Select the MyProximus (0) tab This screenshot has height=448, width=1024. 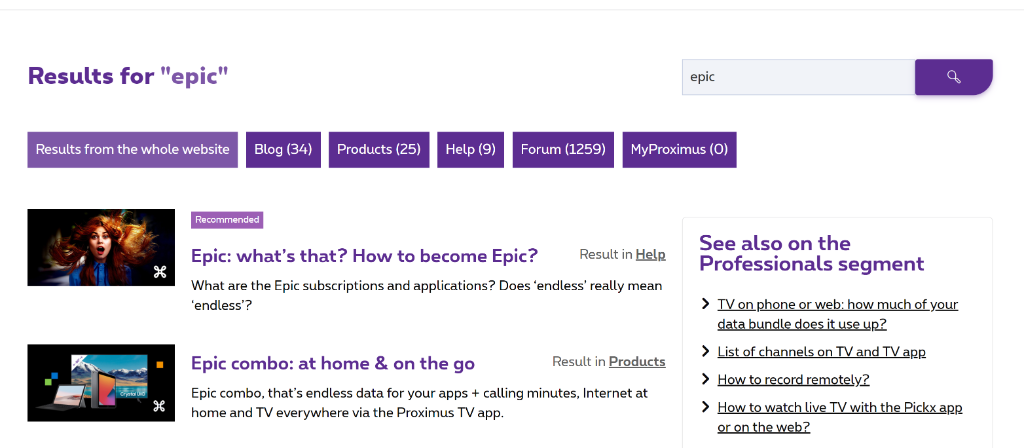tap(679, 150)
